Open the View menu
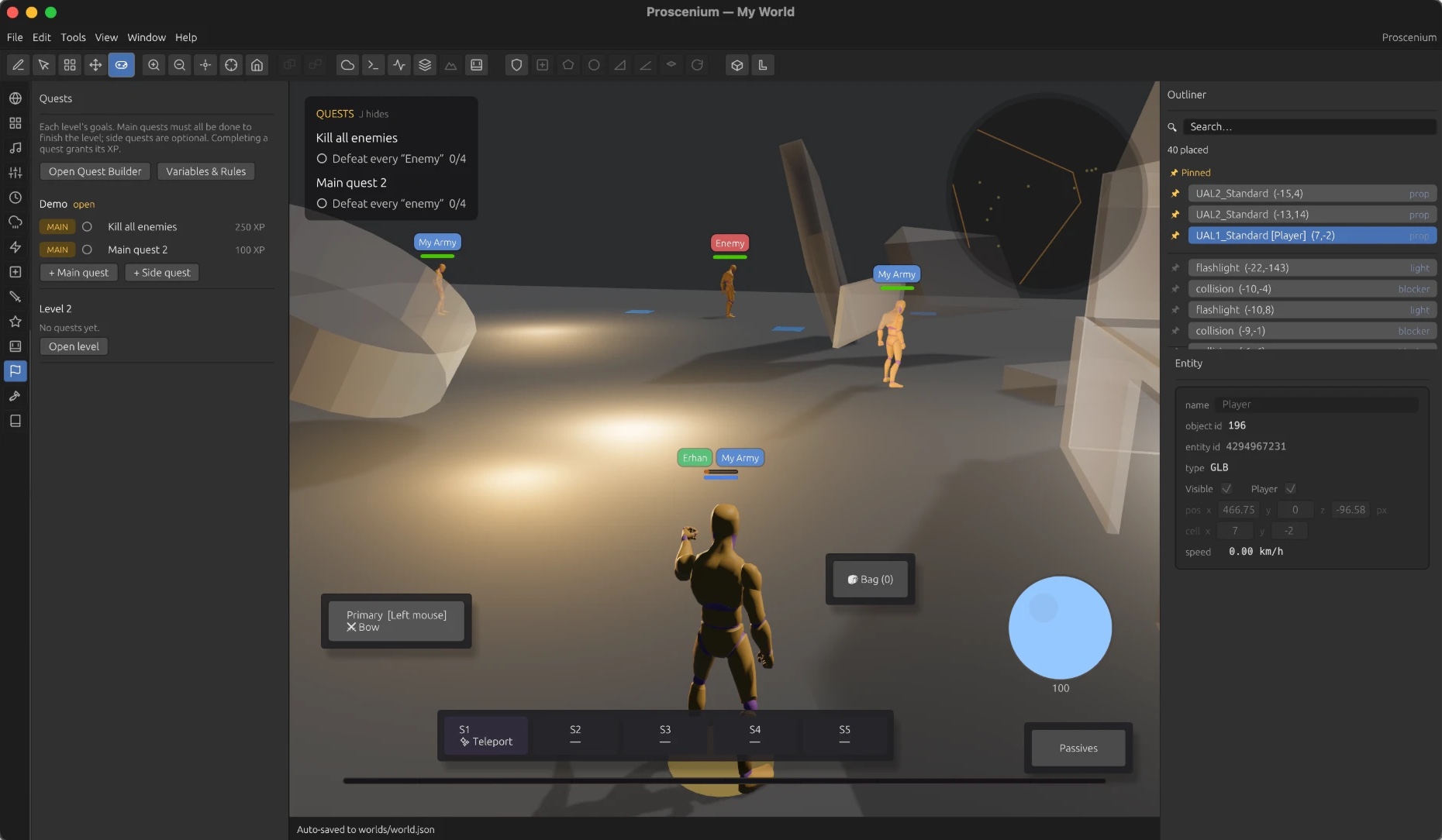This screenshot has width=1442, height=840. pos(106,37)
